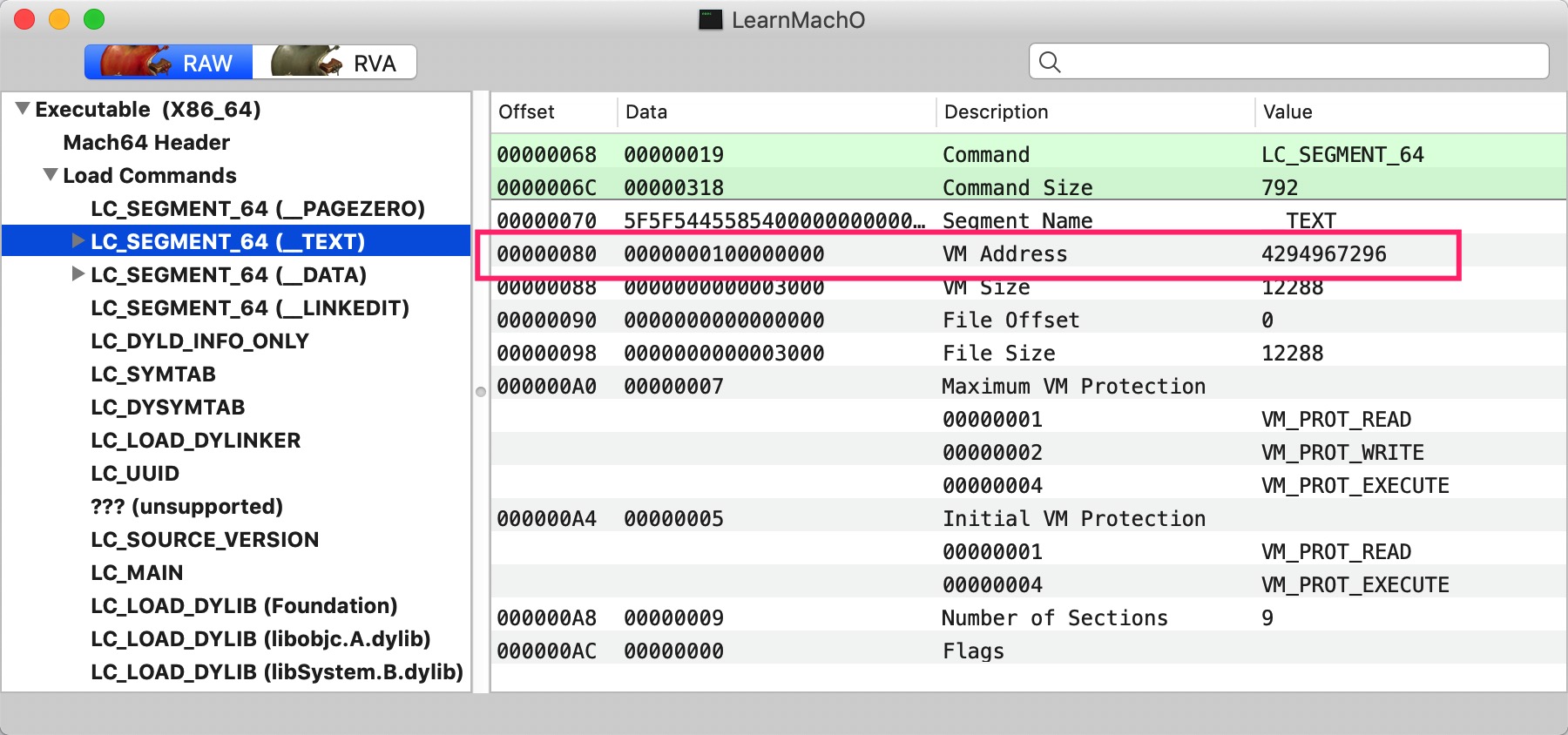Click the Description column header
The image size is (1568, 735).
click(x=996, y=111)
